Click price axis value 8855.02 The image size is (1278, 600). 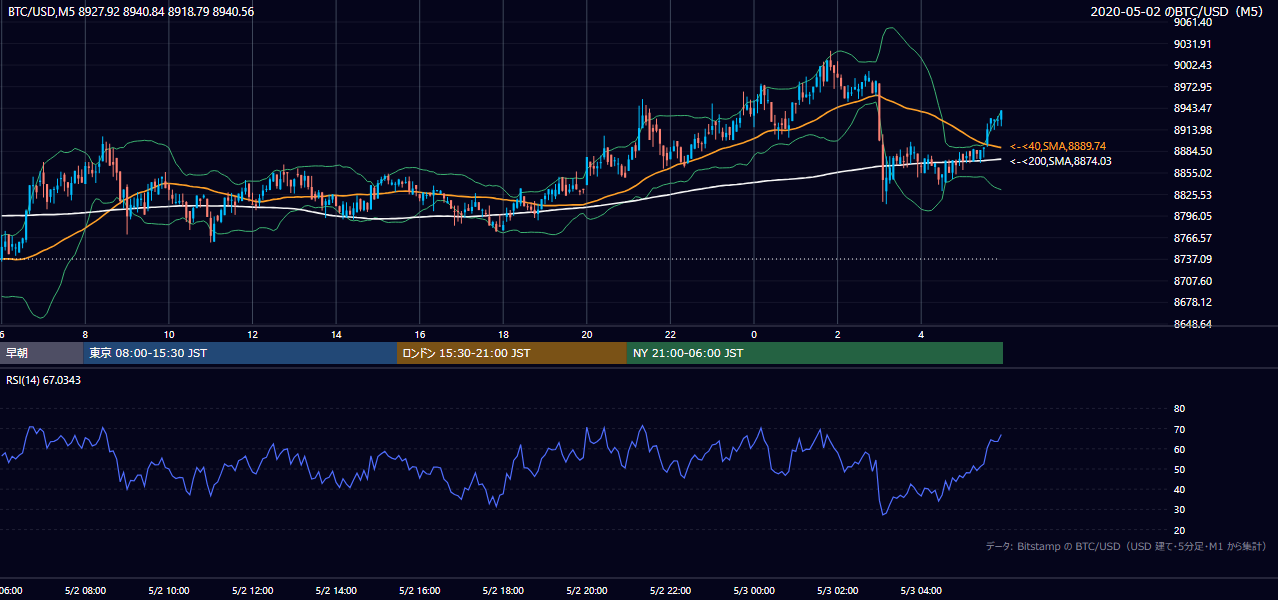pyautogui.click(x=1192, y=173)
